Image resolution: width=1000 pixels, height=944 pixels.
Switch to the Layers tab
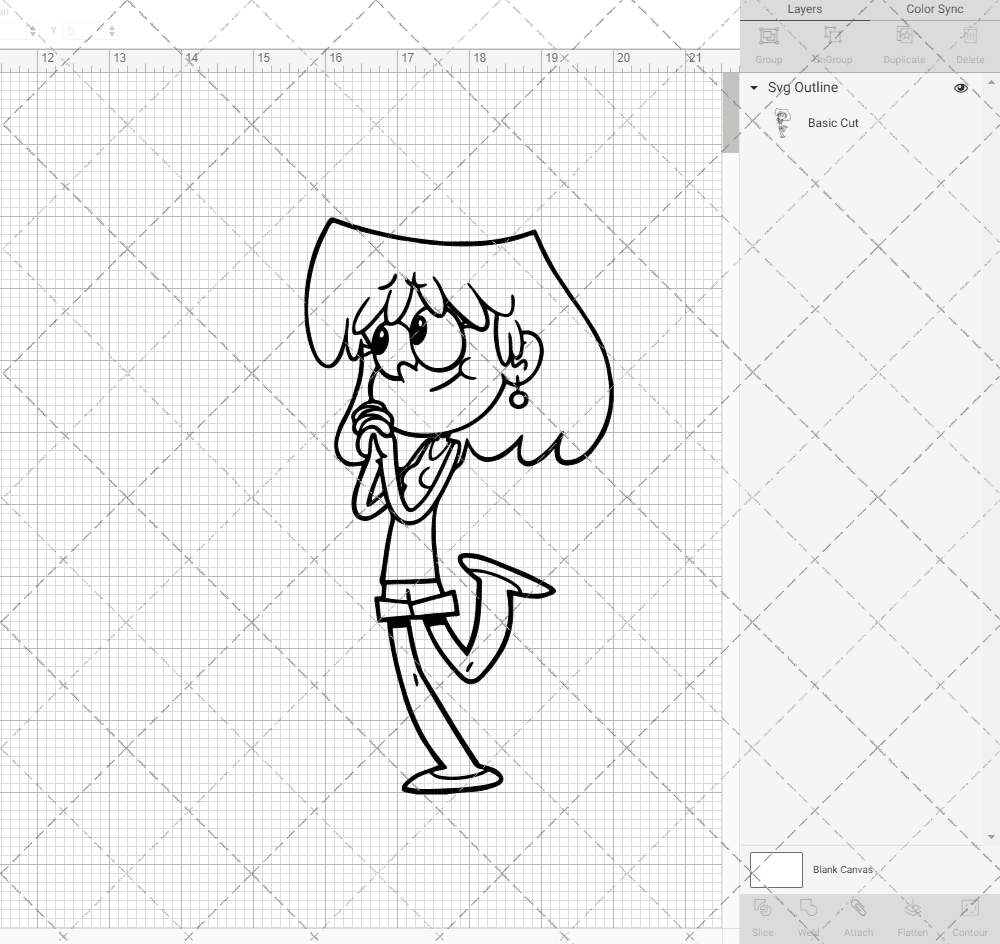click(804, 9)
